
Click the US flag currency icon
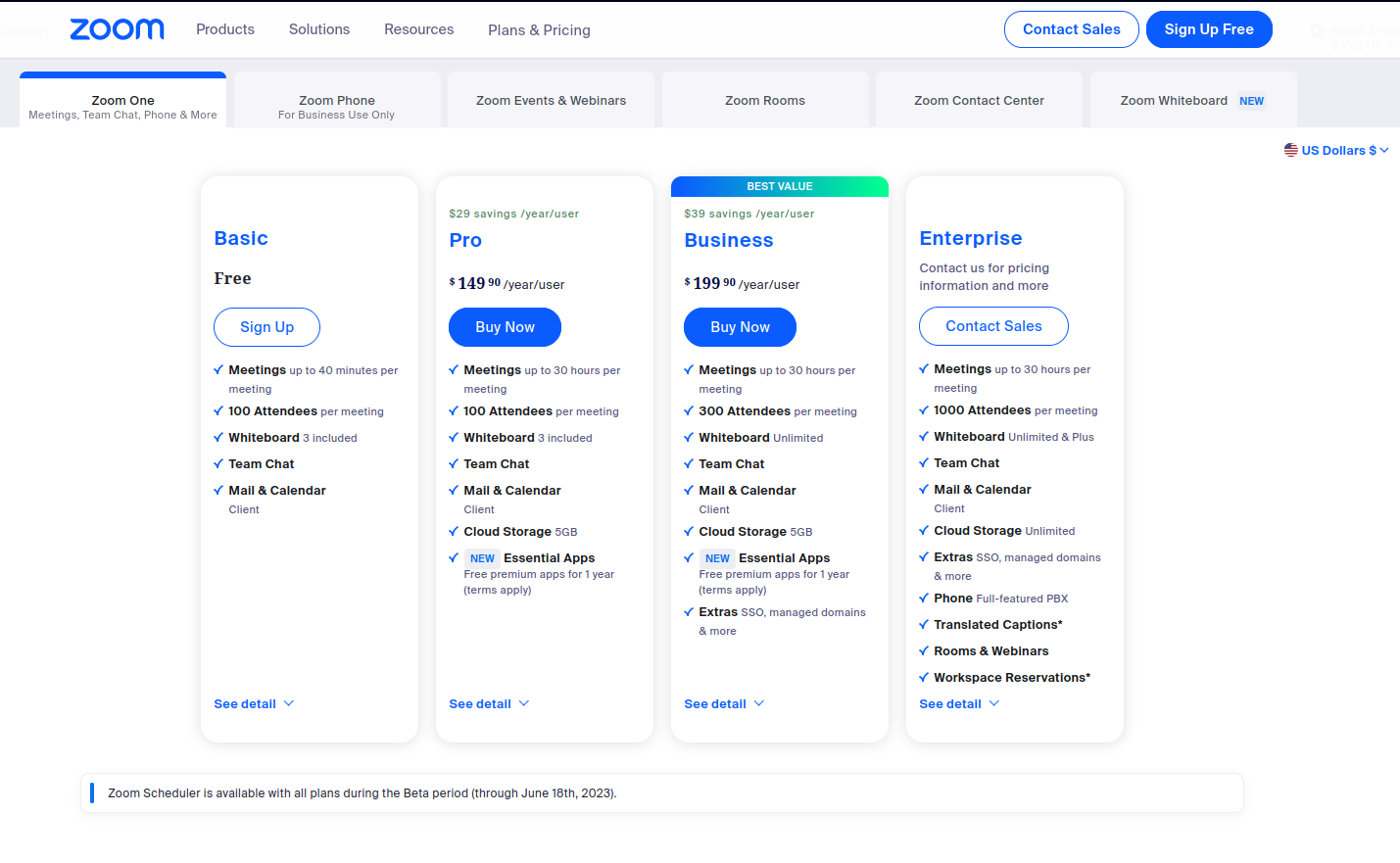[1291, 150]
